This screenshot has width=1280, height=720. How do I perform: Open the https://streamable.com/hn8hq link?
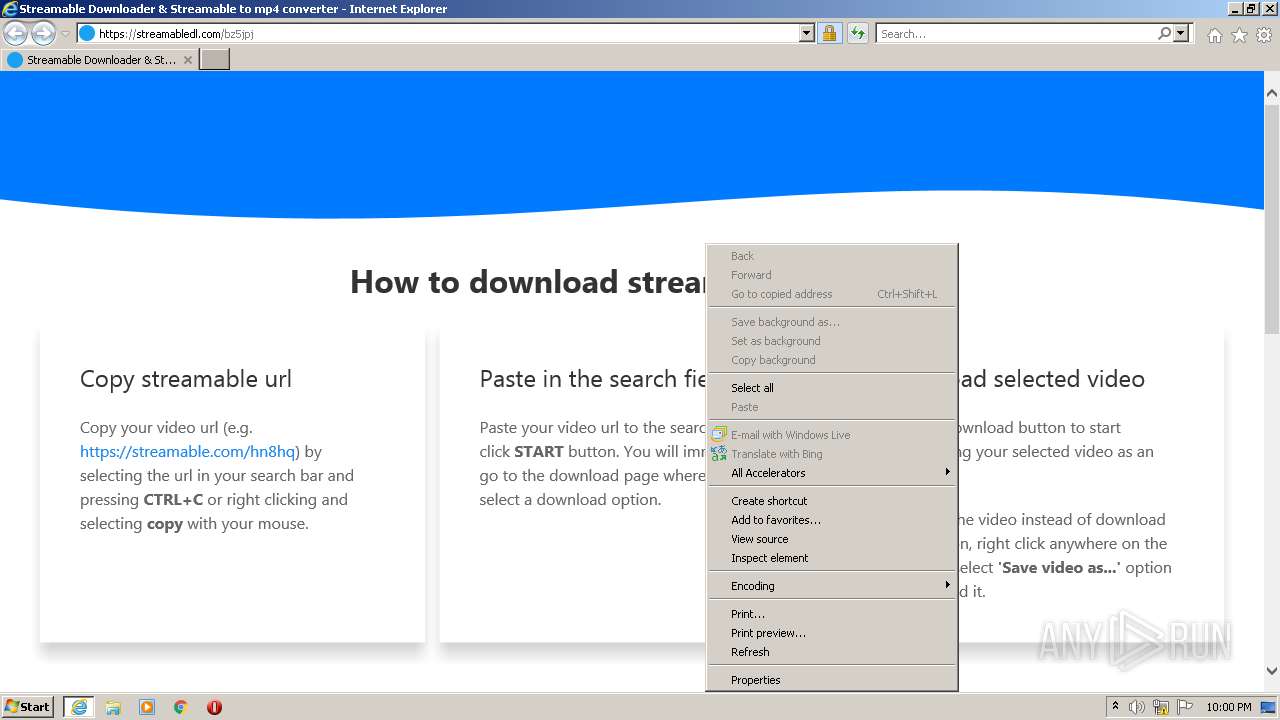187,451
